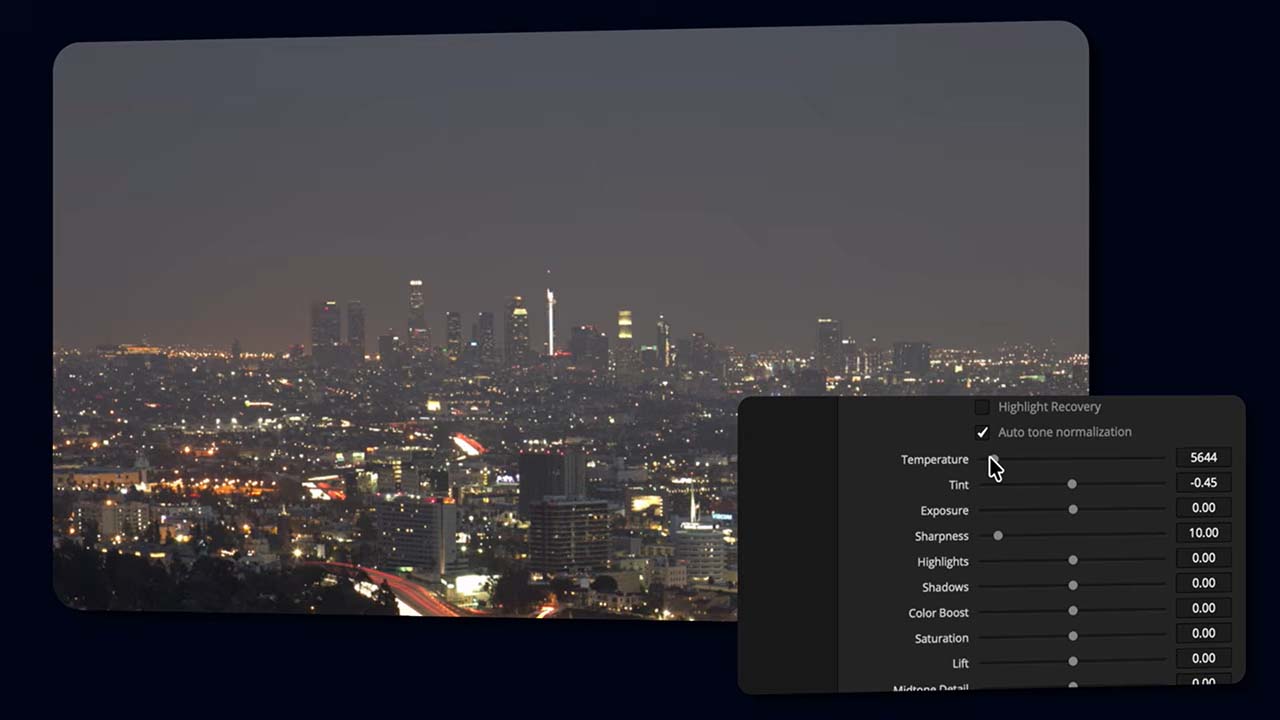Click the Lift slider handle

[1072, 661]
